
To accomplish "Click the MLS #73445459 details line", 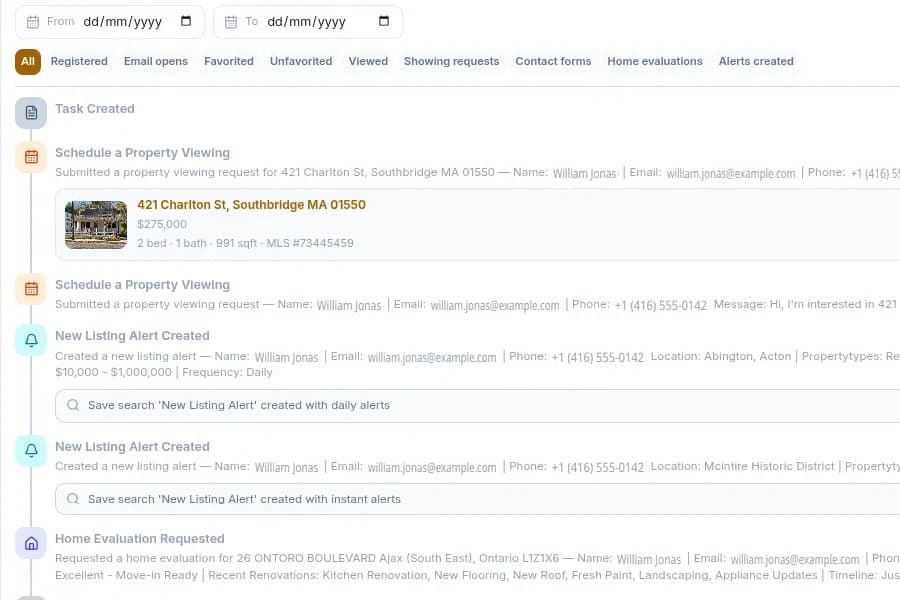I will [245, 243].
